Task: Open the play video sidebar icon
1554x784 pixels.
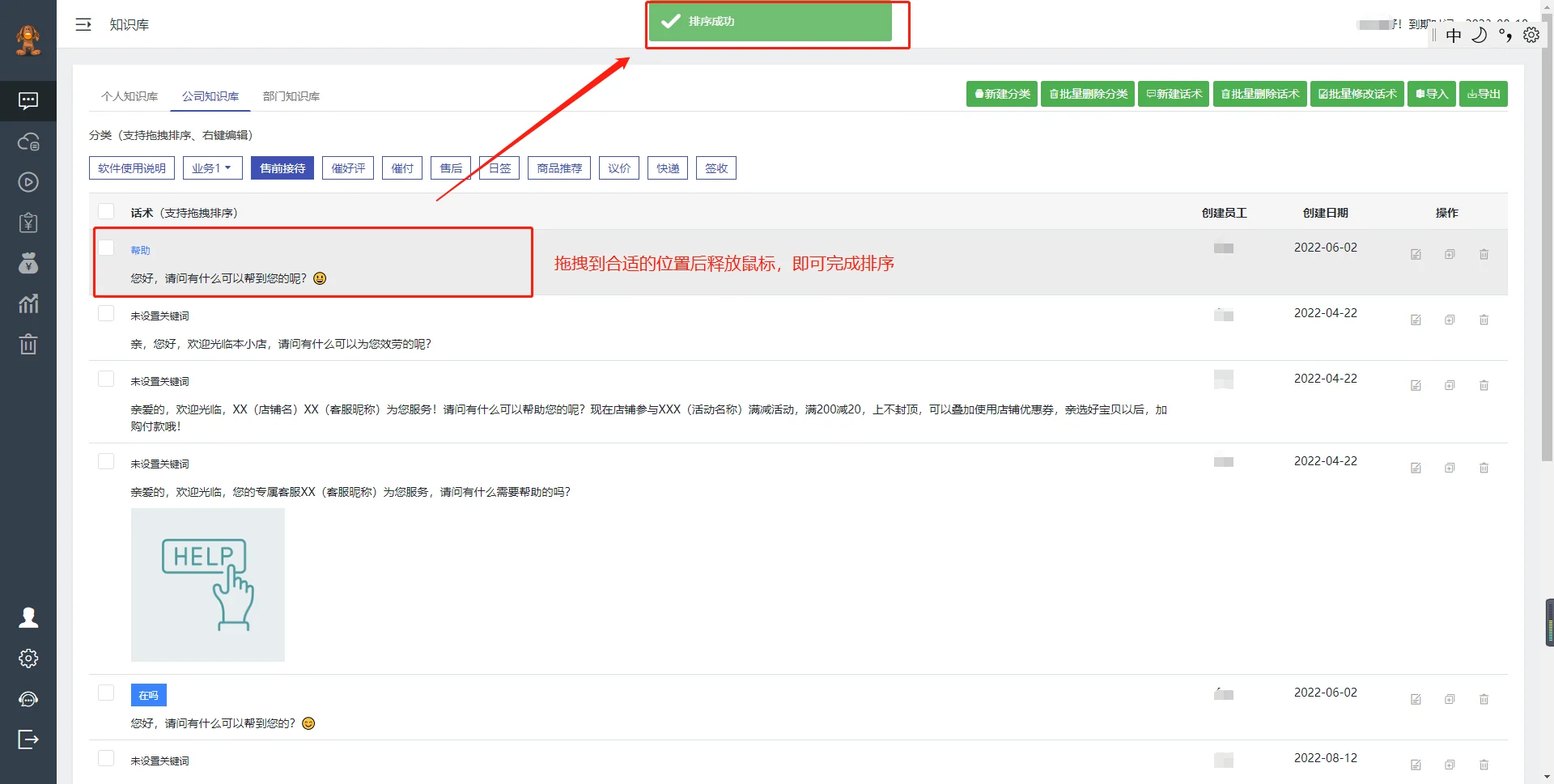Action: pos(28,182)
